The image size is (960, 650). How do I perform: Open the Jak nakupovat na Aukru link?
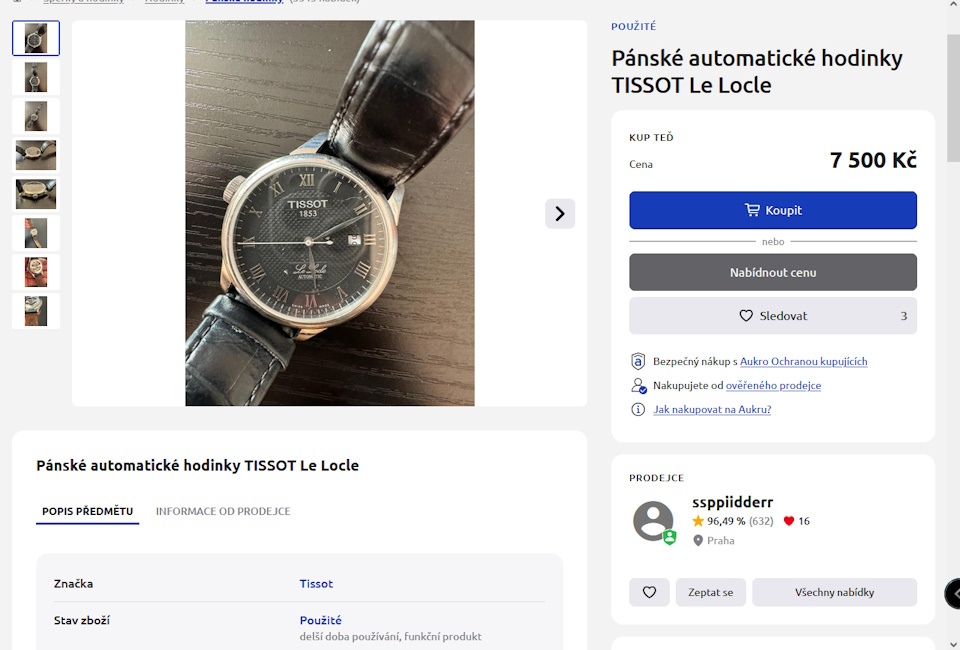[x=712, y=409]
